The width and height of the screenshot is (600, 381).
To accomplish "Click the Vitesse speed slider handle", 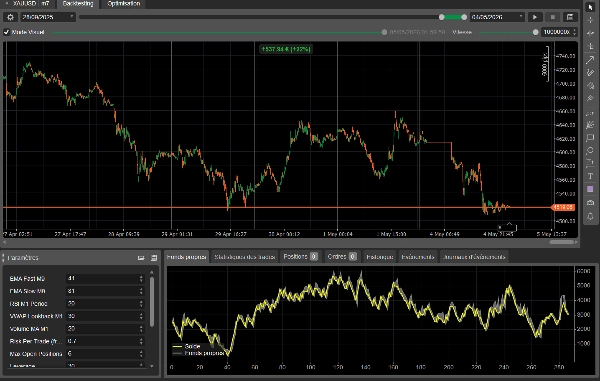I will [x=536, y=33].
